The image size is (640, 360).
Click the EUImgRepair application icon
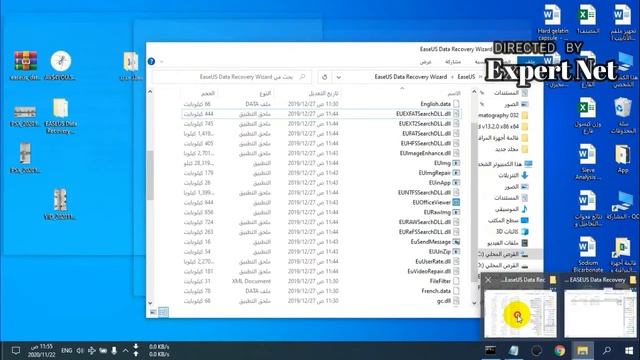[456, 173]
